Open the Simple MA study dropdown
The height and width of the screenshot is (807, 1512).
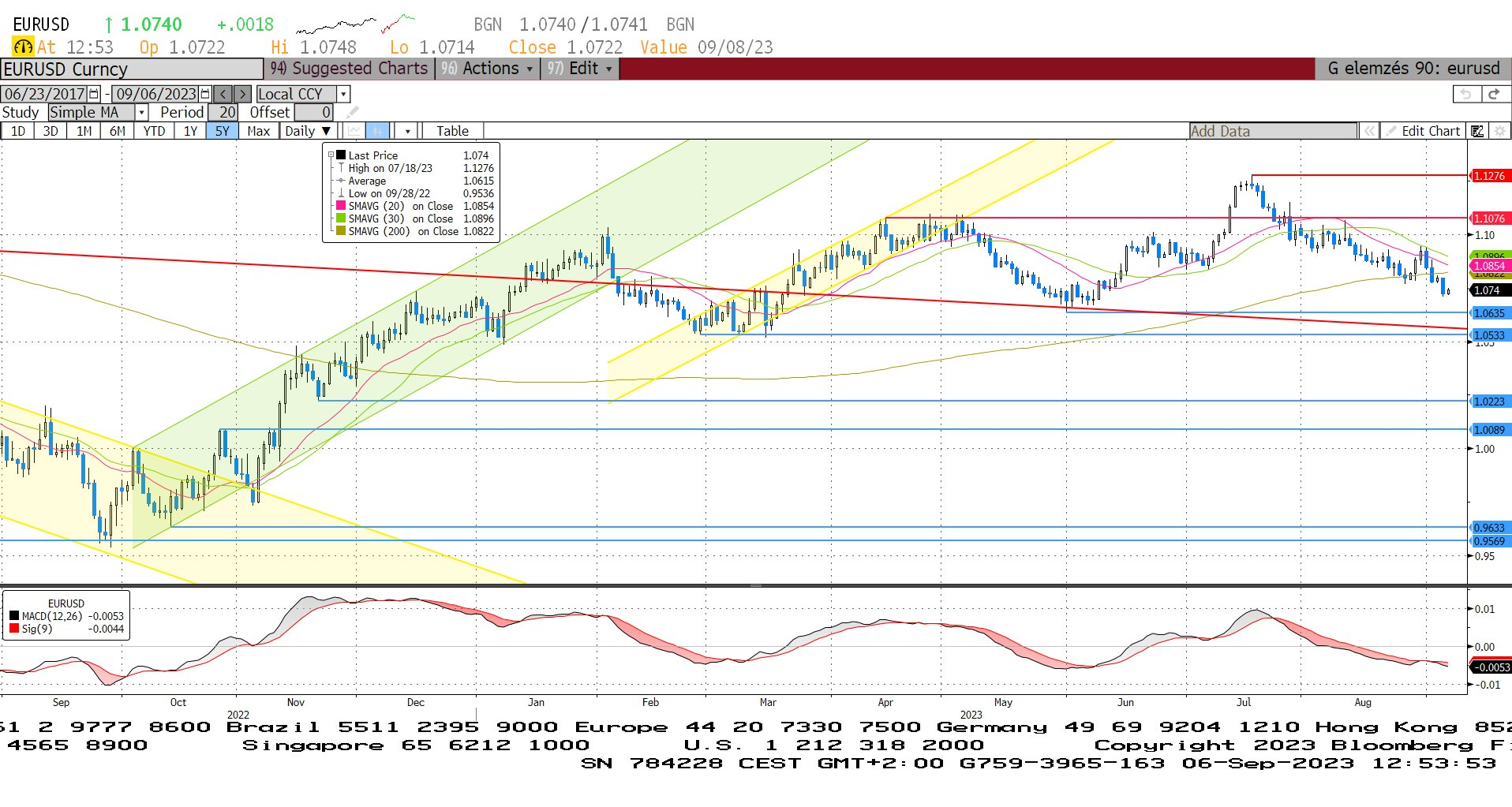(x=141, y=113)
